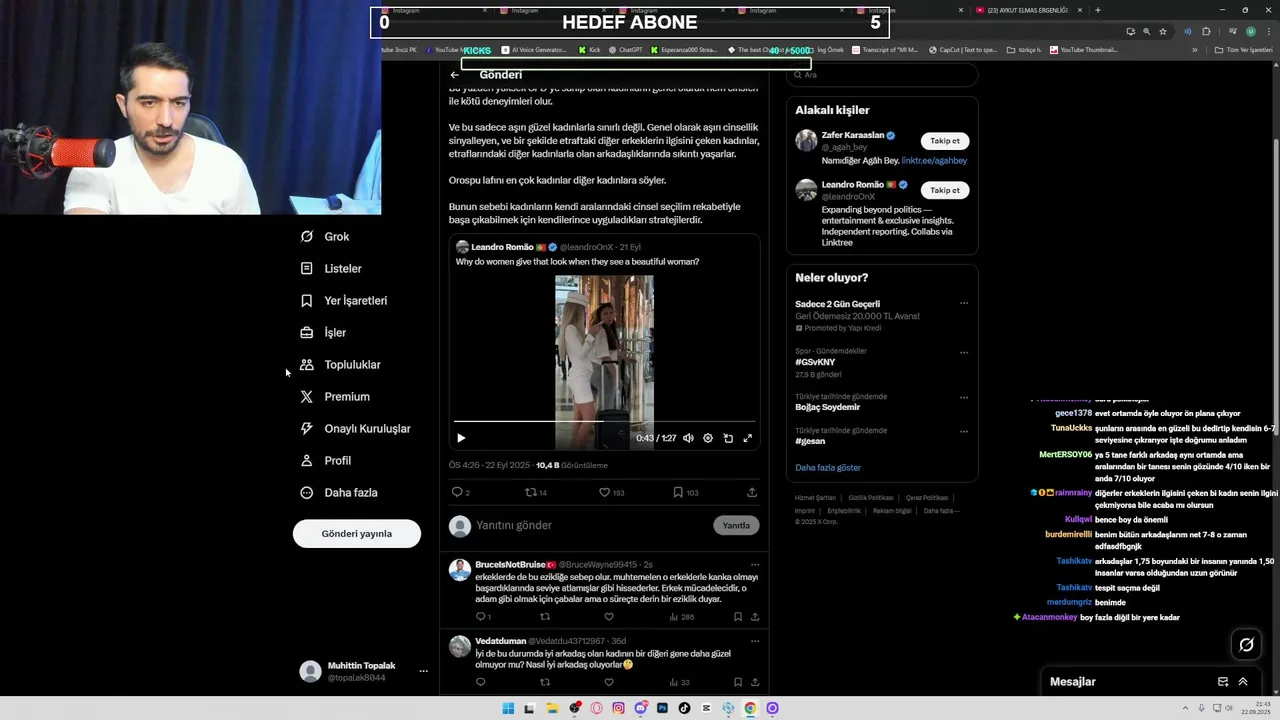Open more options on BruceIsNotBruise reply

[x=755, y=565]
